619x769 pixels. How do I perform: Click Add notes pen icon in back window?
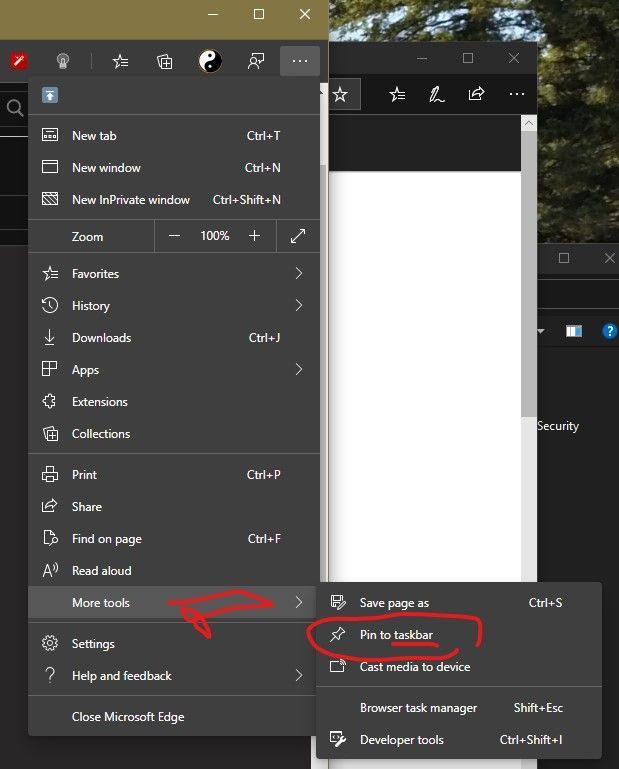(437, 94)
